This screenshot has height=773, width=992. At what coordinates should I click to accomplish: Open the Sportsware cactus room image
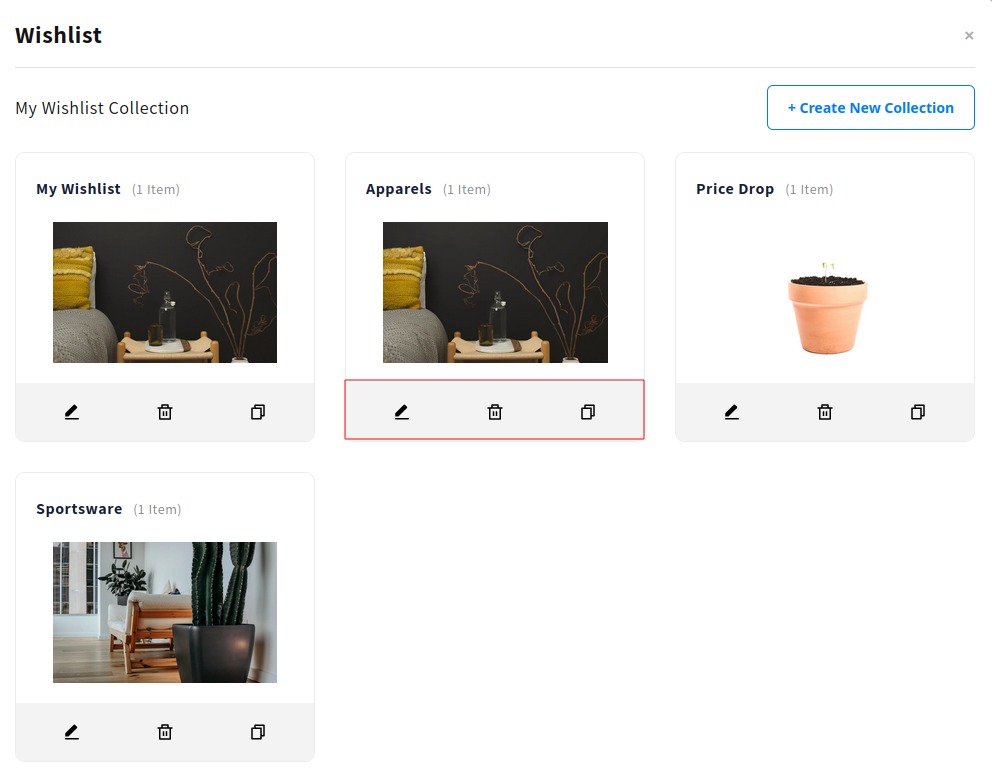165,612
